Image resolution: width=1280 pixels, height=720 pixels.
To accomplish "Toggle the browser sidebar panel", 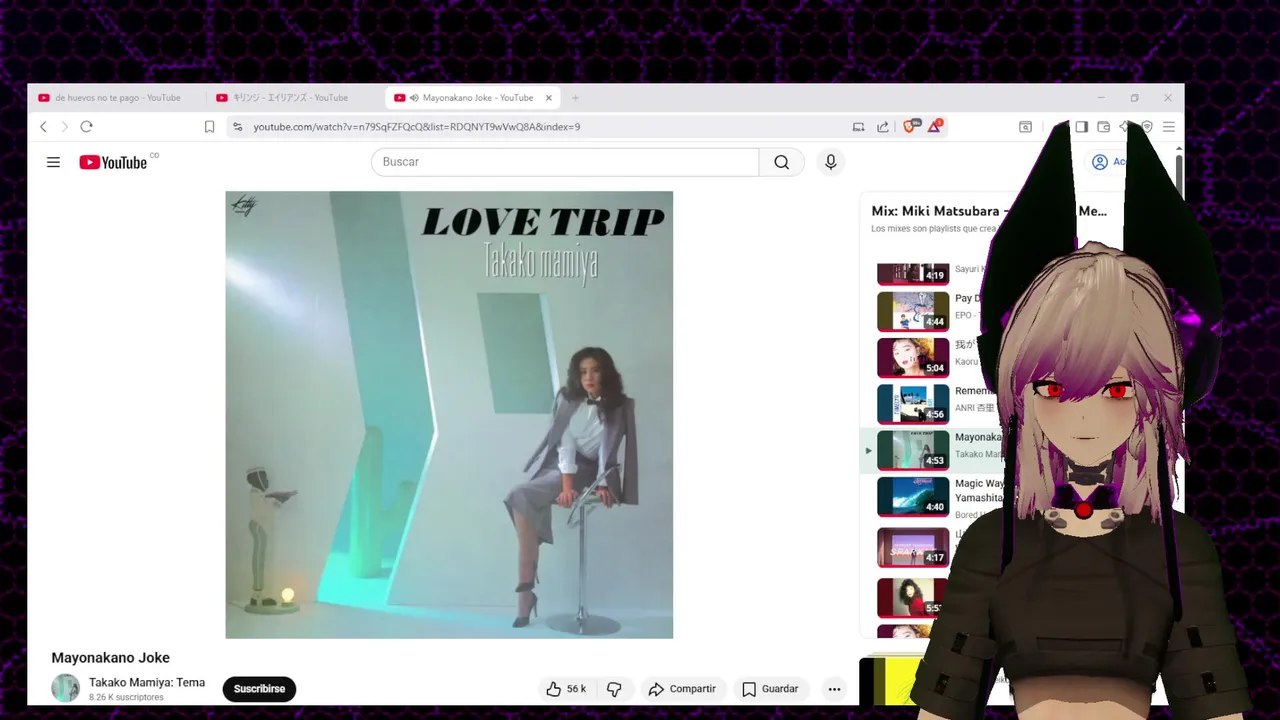I will click(x=1081, y=127).
